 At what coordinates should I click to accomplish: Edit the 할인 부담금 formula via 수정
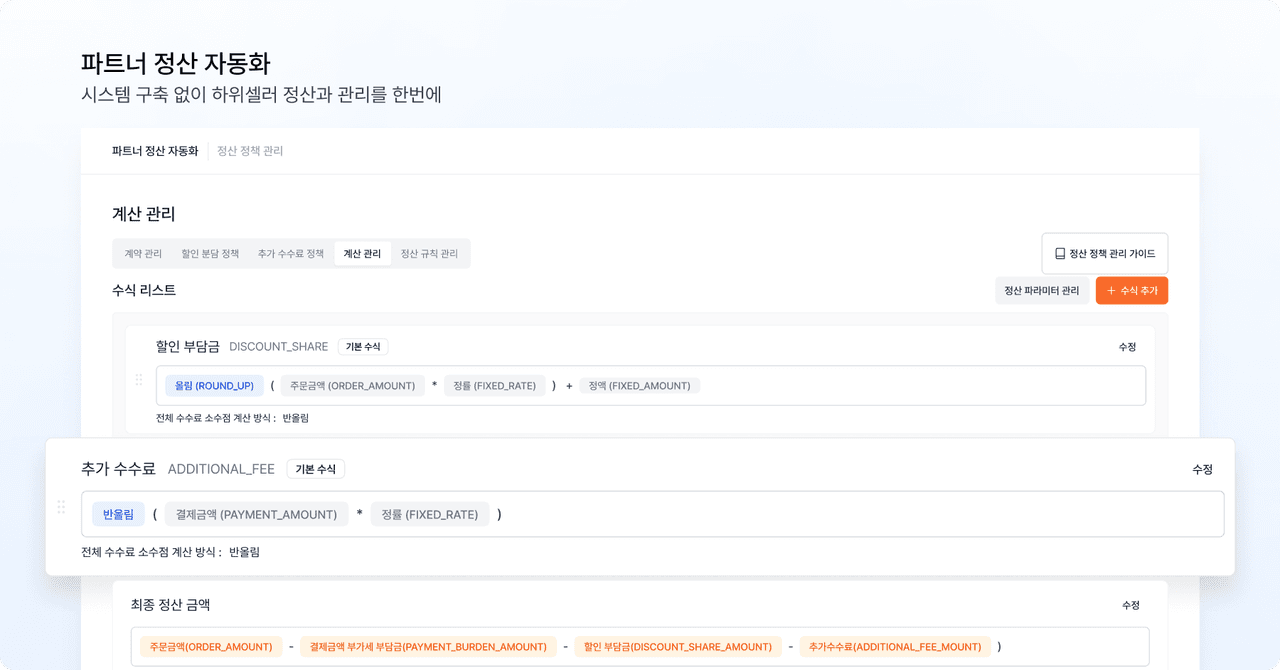1127,347
